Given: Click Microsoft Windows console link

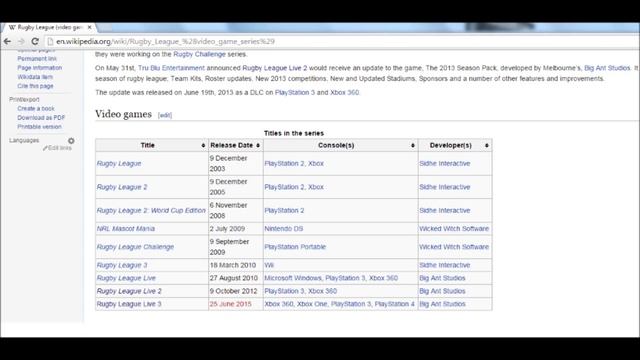Looking at the screenshot, I should [x=293, y=278].
